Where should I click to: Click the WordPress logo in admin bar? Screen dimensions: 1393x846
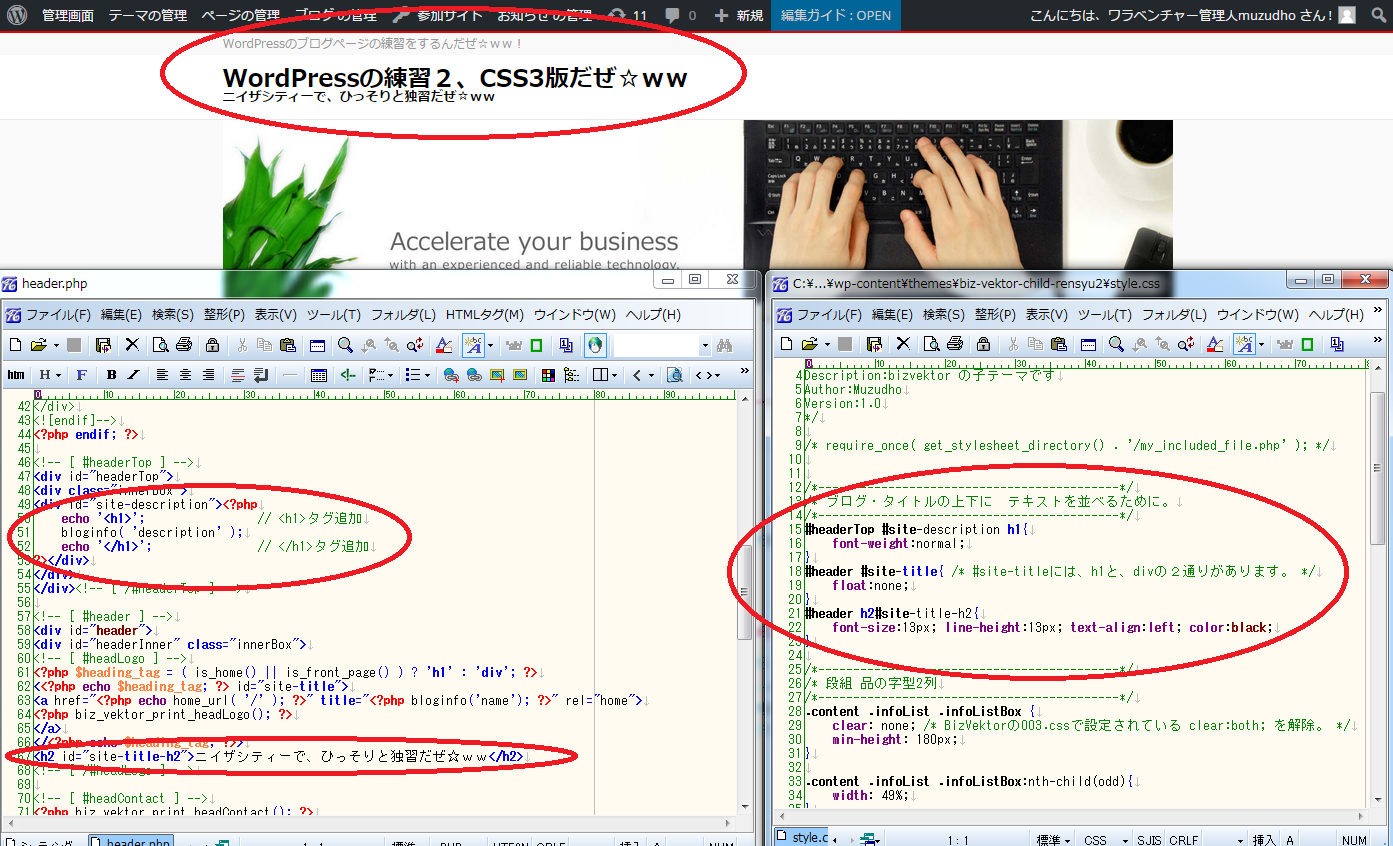[x=16, y=15]
